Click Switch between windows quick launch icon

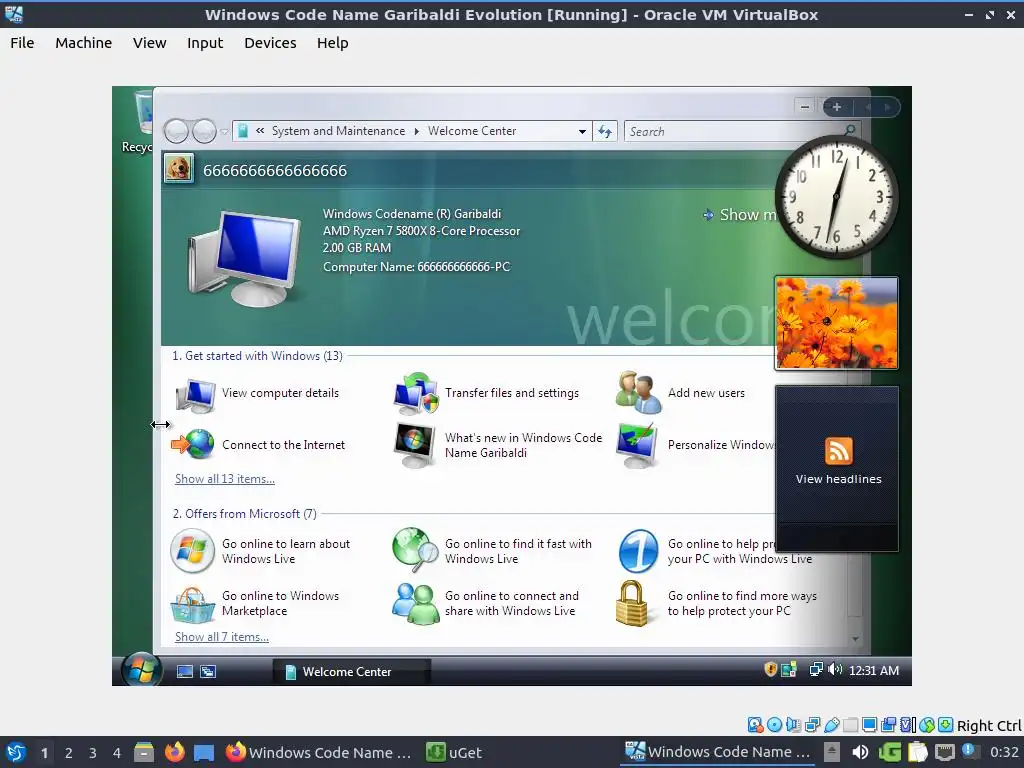(208, 671)
